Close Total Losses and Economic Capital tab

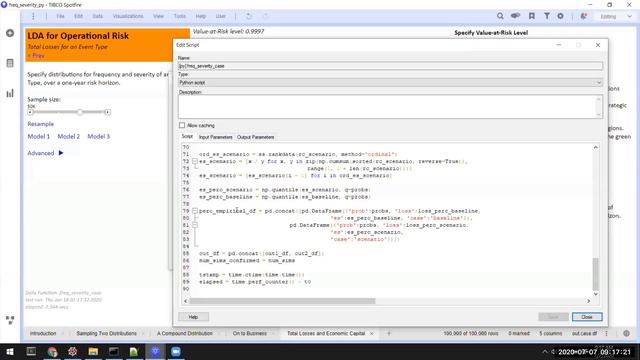[x=372, y=333]
